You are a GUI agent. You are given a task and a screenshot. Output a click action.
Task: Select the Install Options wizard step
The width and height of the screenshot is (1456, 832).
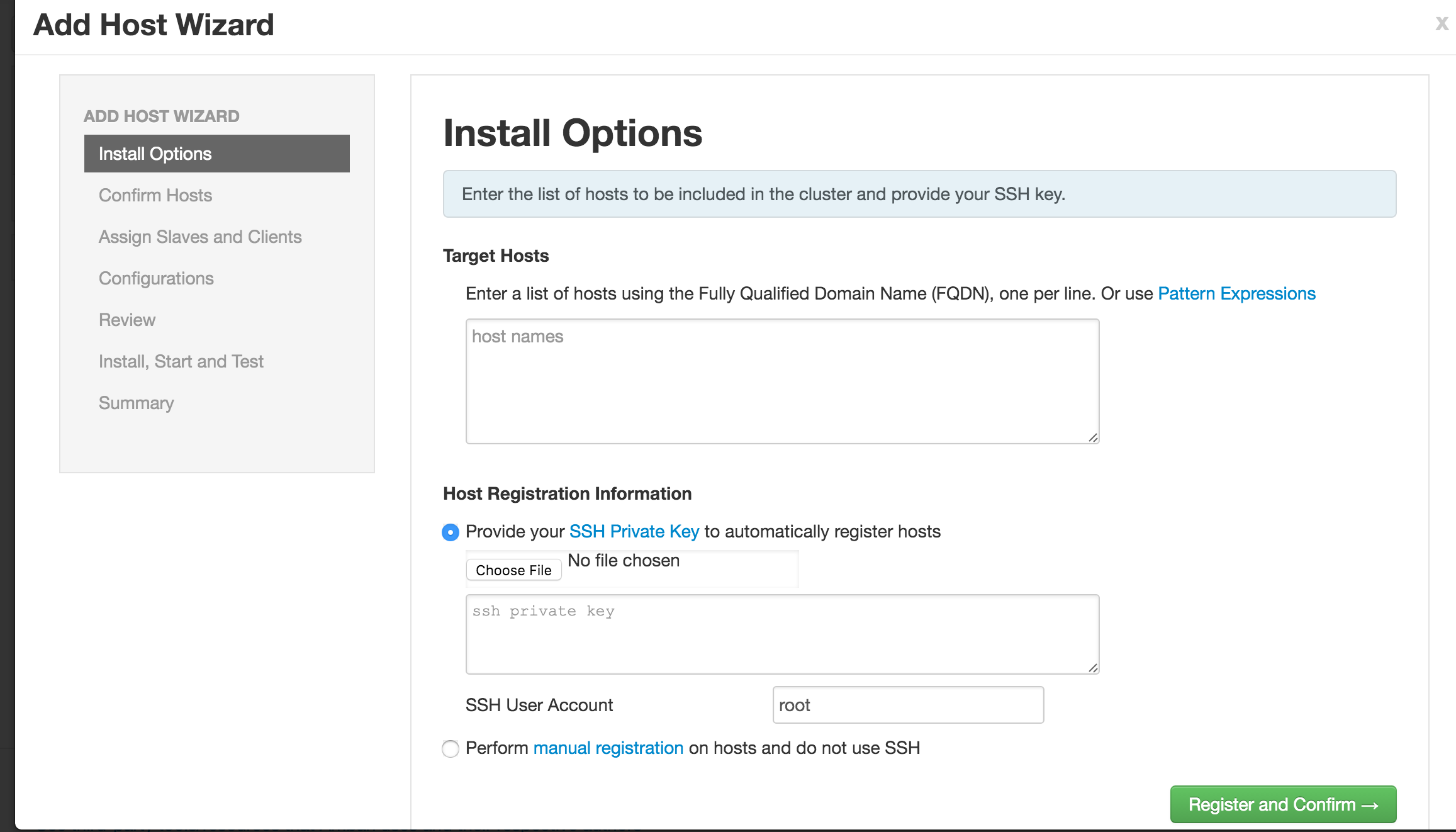pos(154,153)
